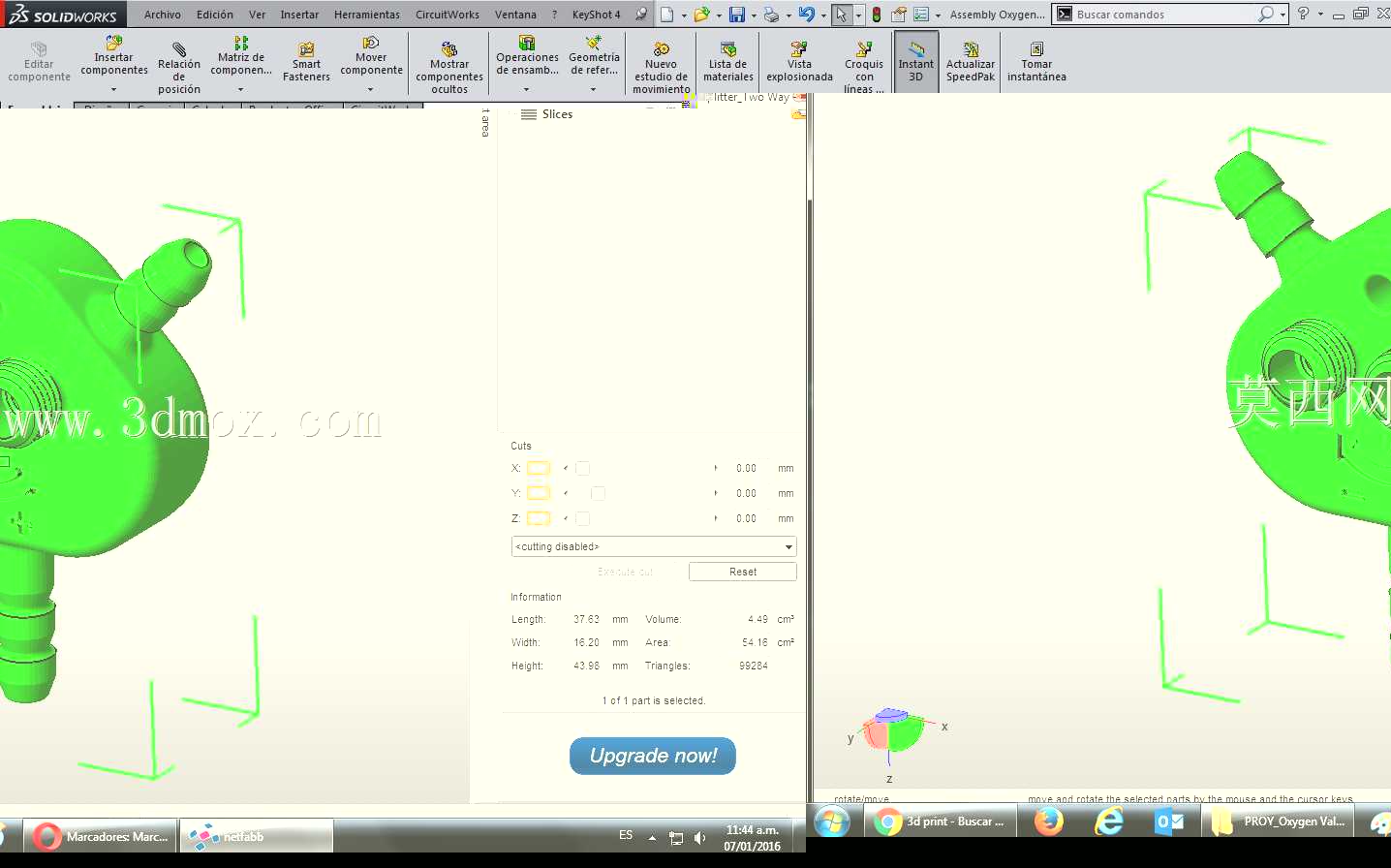Open the Lista de materiales tool
This screenshot has height=868, width=1391.
[x=728, y=62]
